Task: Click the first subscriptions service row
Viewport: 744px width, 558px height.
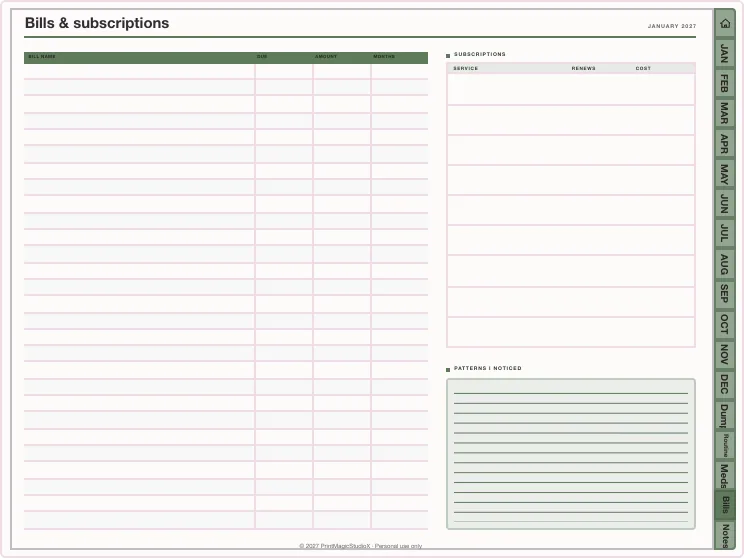Action: [x=571, y=89]
